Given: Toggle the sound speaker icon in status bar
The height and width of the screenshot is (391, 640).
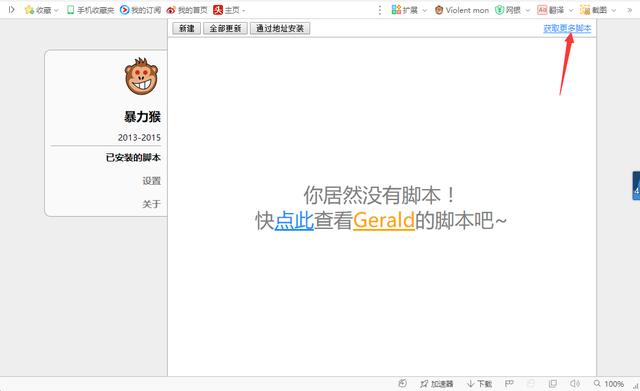Looking at the screenshot, I should (575, 383).
